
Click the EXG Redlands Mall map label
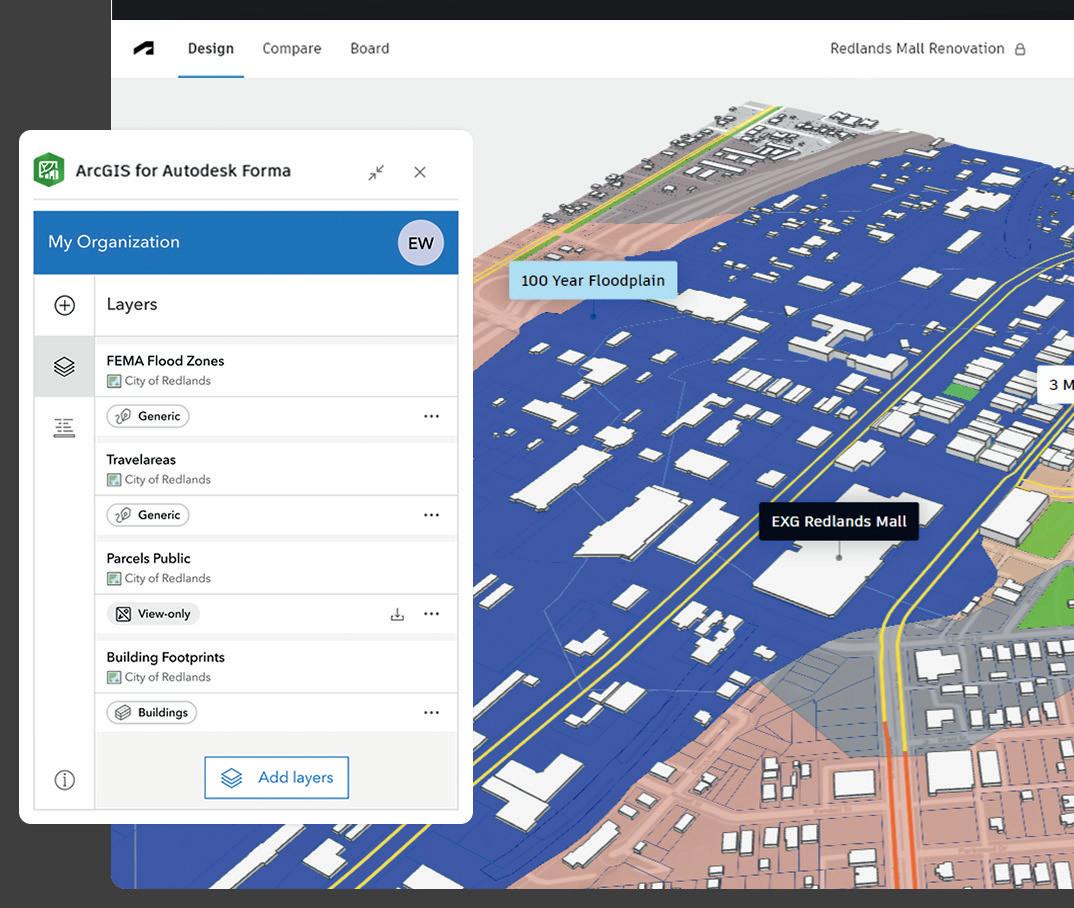(x=839, y=521)
